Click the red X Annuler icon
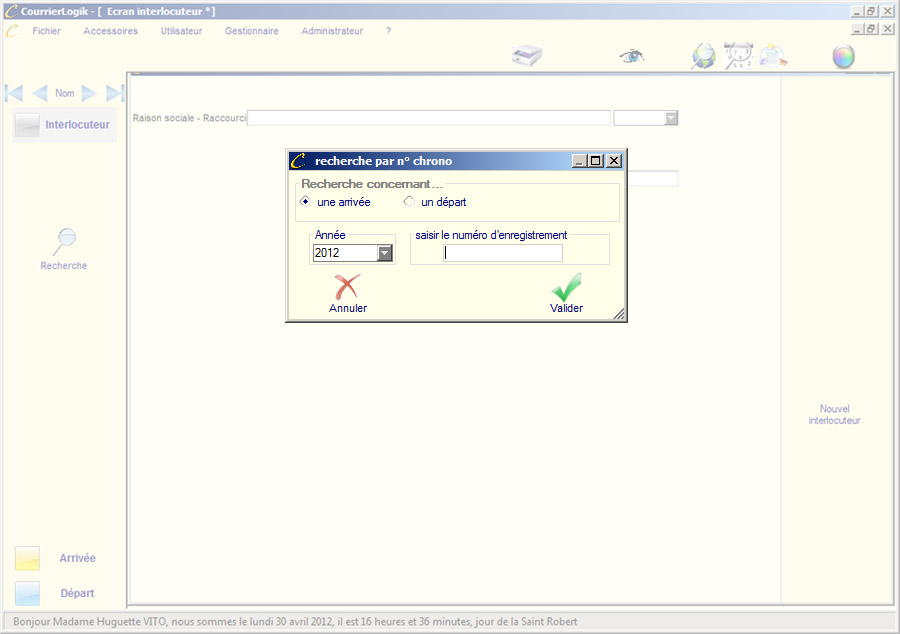 coord(347,287)
